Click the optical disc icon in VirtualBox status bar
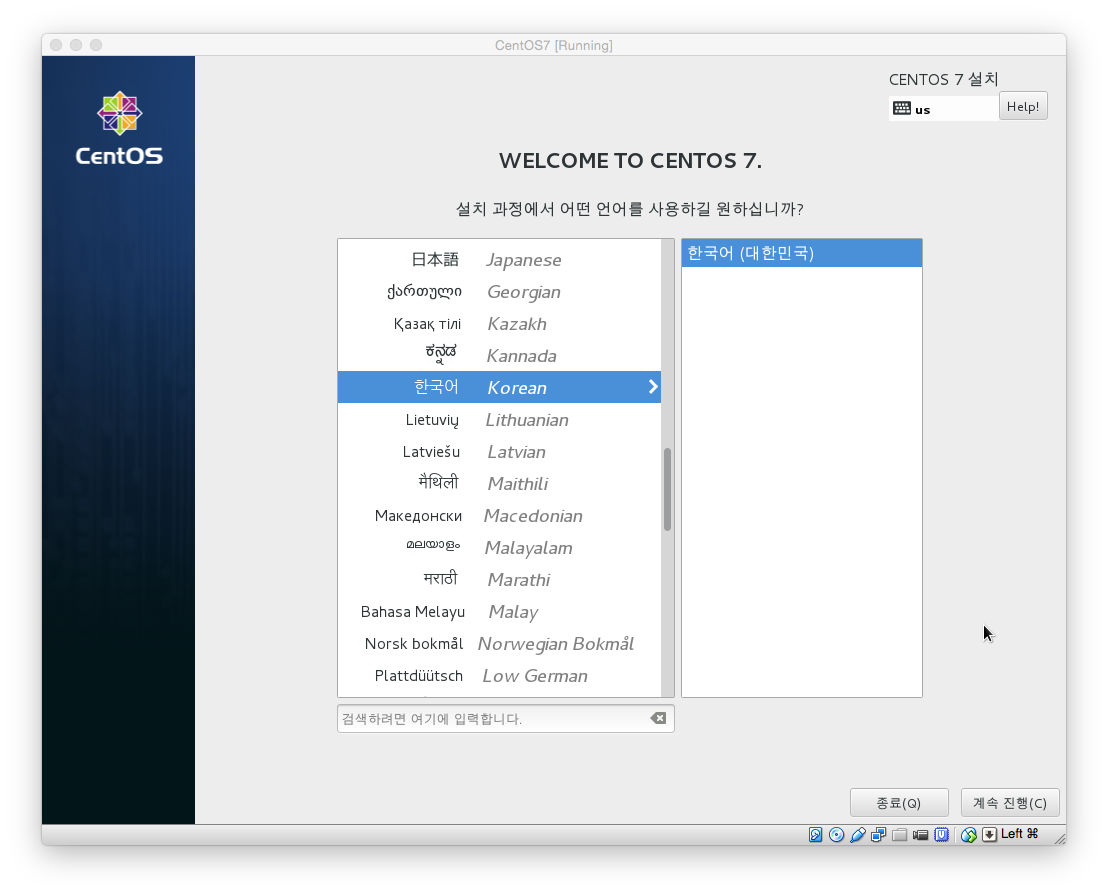 pyautogui.click(x=837, y=834)
